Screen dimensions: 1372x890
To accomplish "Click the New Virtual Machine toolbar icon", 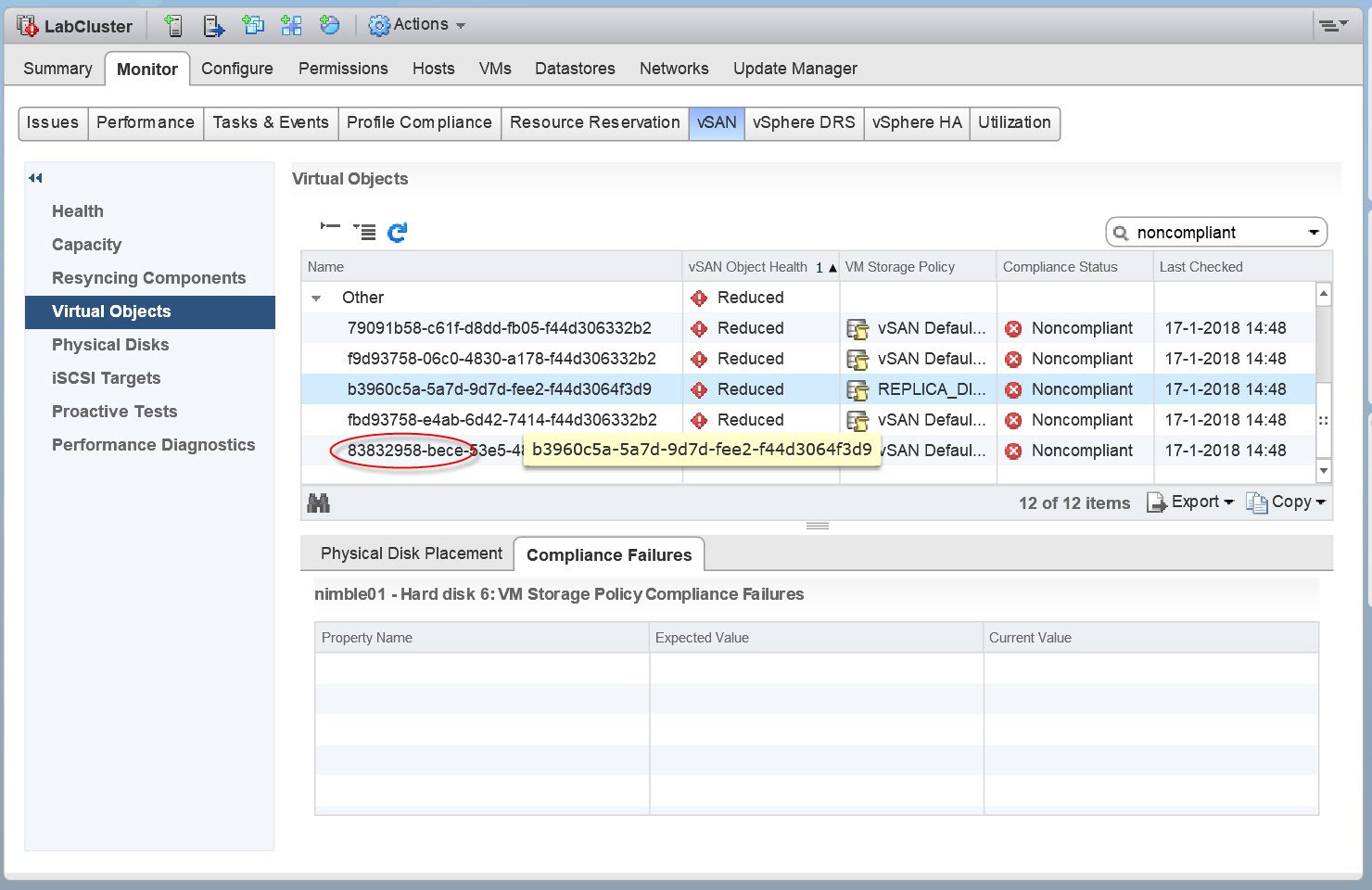I will click(253, 26).
